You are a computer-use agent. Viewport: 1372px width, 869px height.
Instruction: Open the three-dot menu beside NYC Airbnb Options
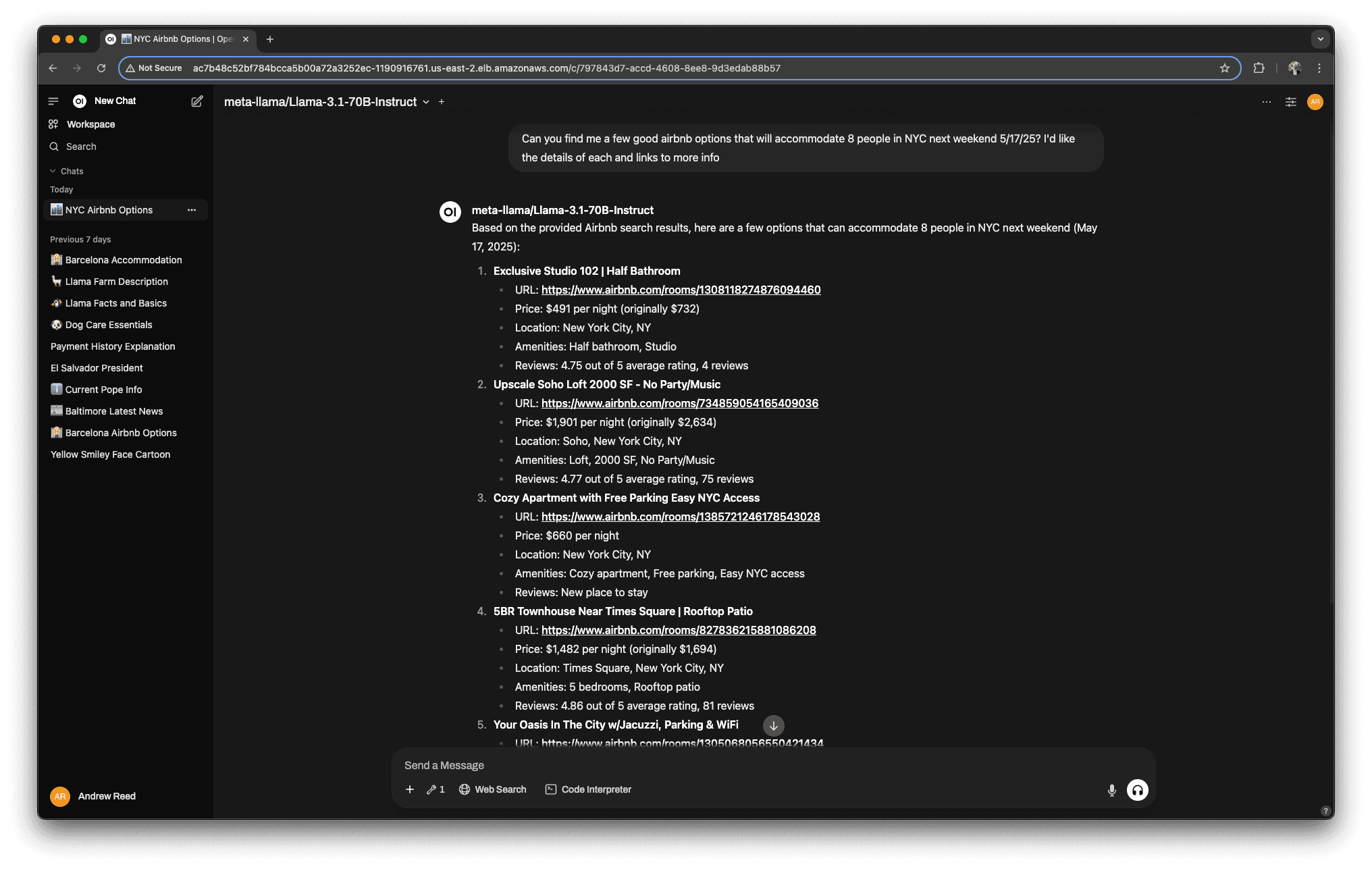click(192, 210)
